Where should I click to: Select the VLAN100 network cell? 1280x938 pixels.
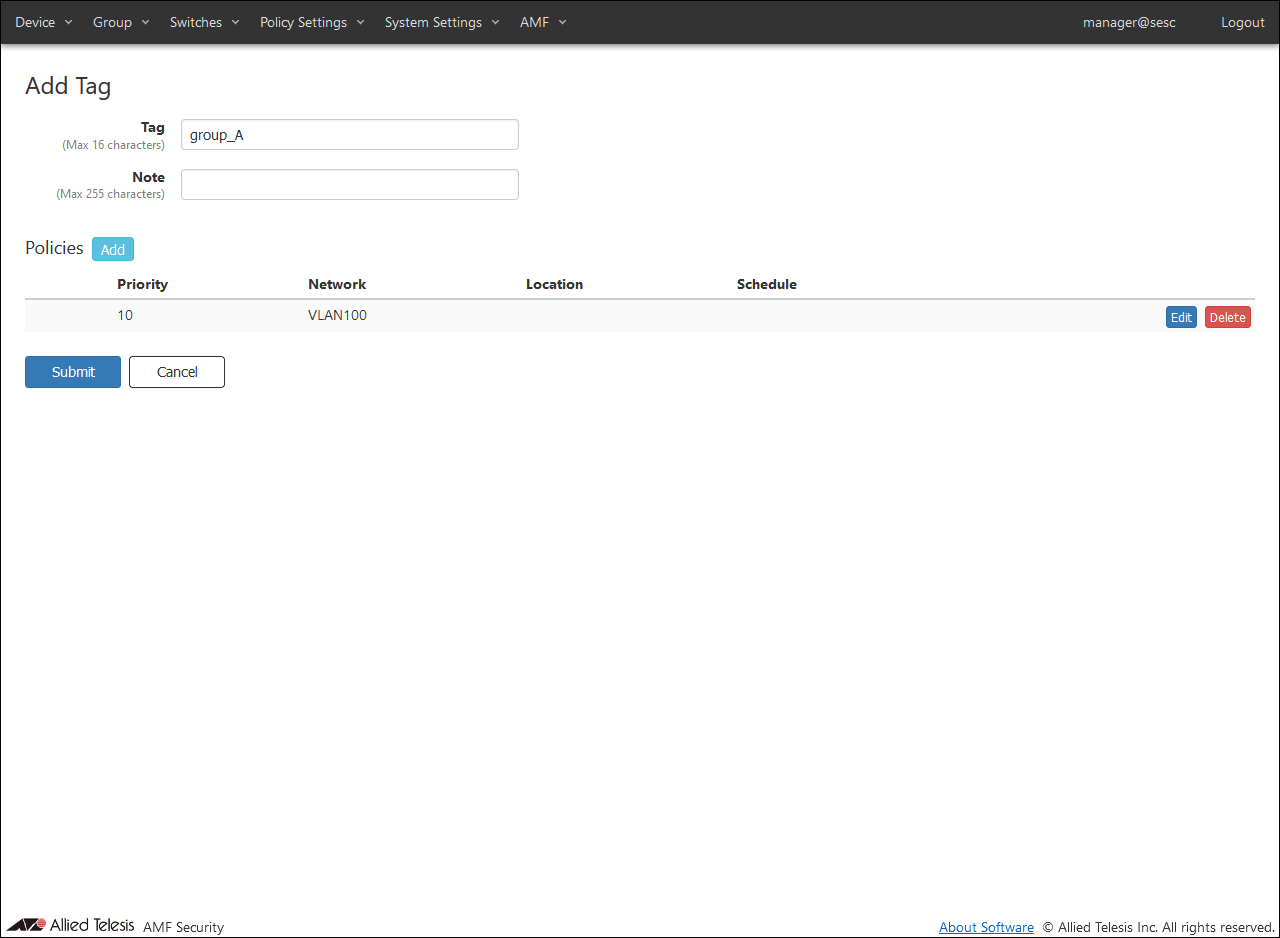(x=337, y=315)
